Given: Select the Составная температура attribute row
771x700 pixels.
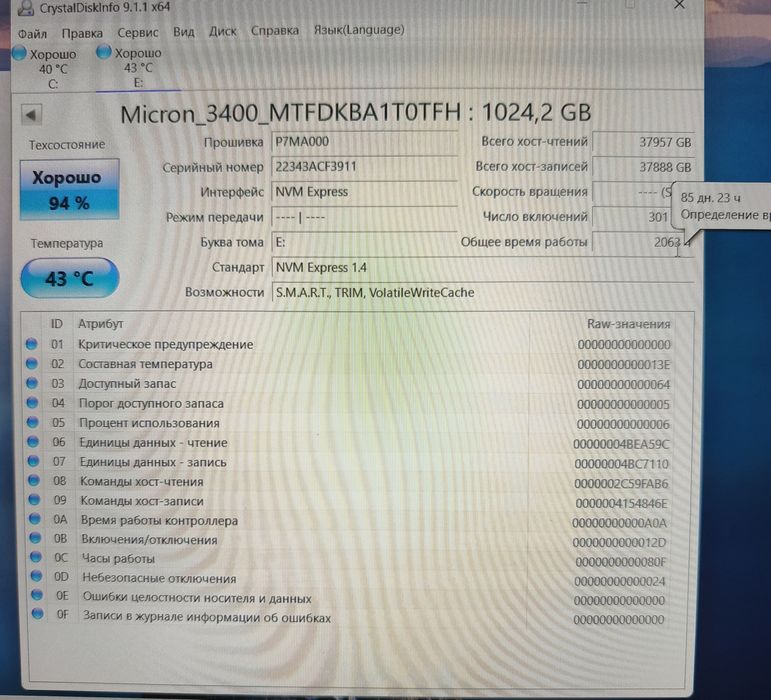Looking at the screenshot, I should 348,364.
